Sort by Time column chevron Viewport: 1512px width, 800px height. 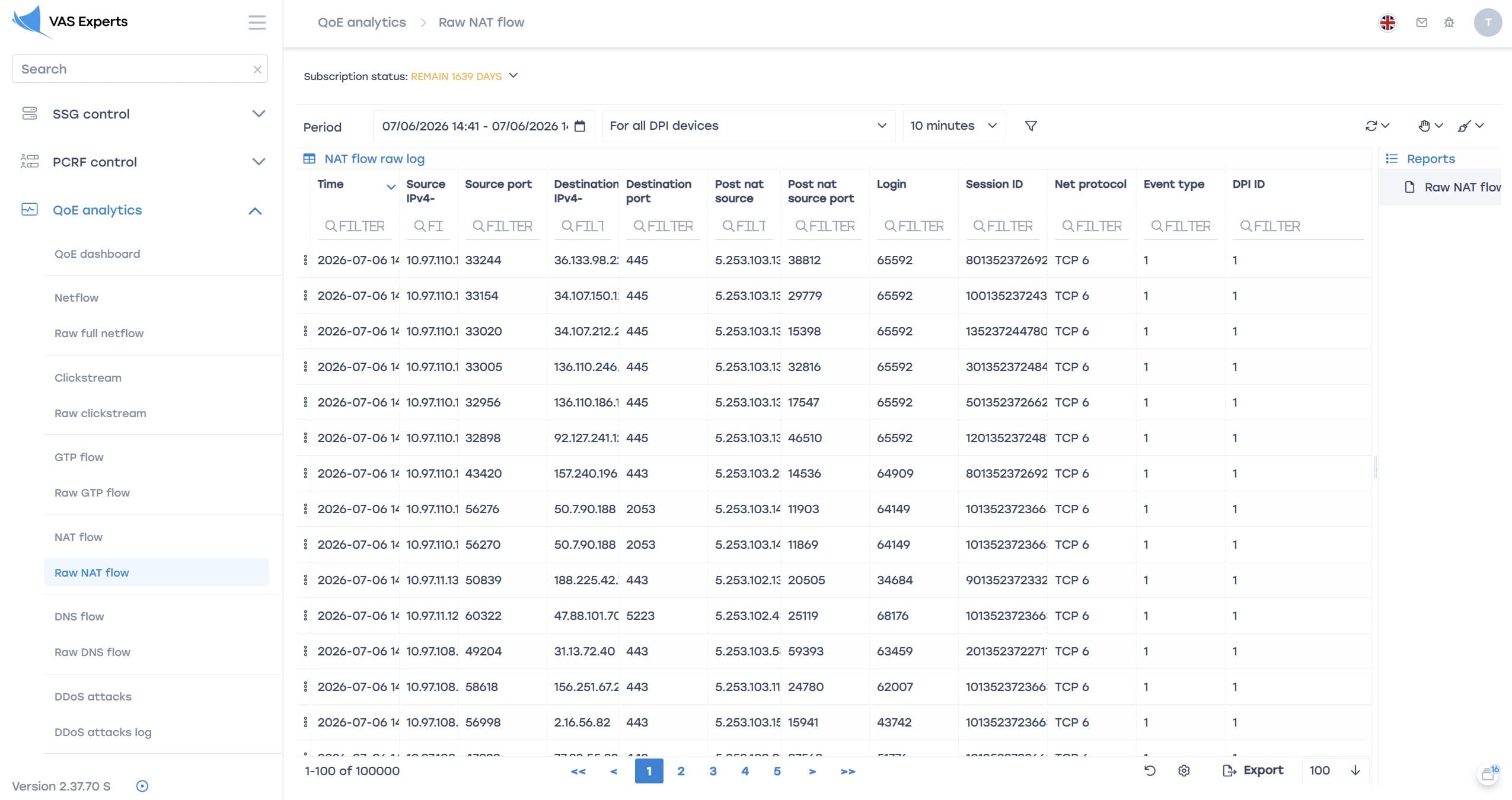point(391,187)
